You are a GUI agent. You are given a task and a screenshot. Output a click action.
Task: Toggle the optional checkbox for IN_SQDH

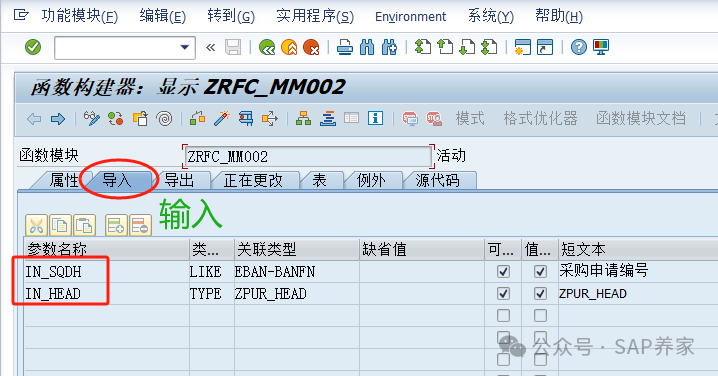pyautogui.click(x=503, y=272)
